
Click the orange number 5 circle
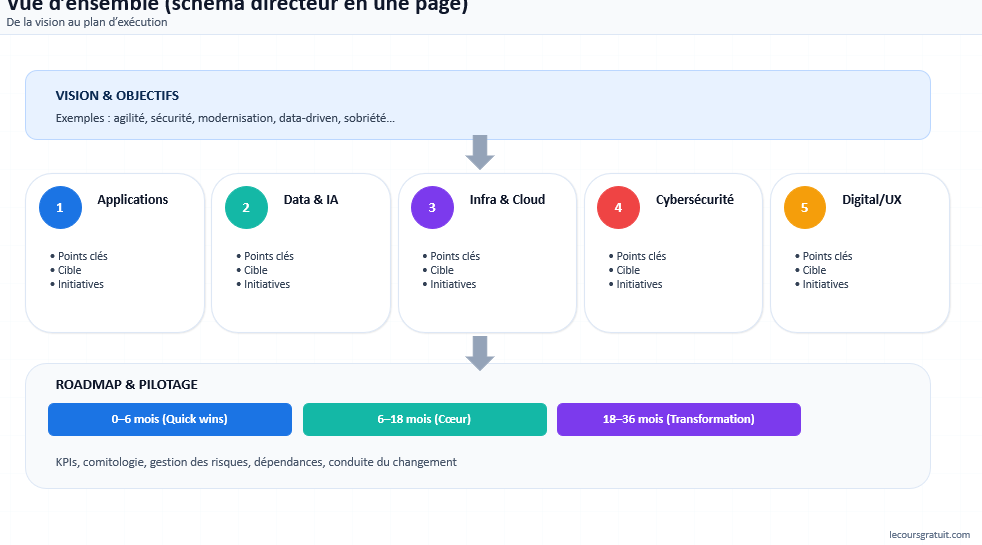[804, 208]
